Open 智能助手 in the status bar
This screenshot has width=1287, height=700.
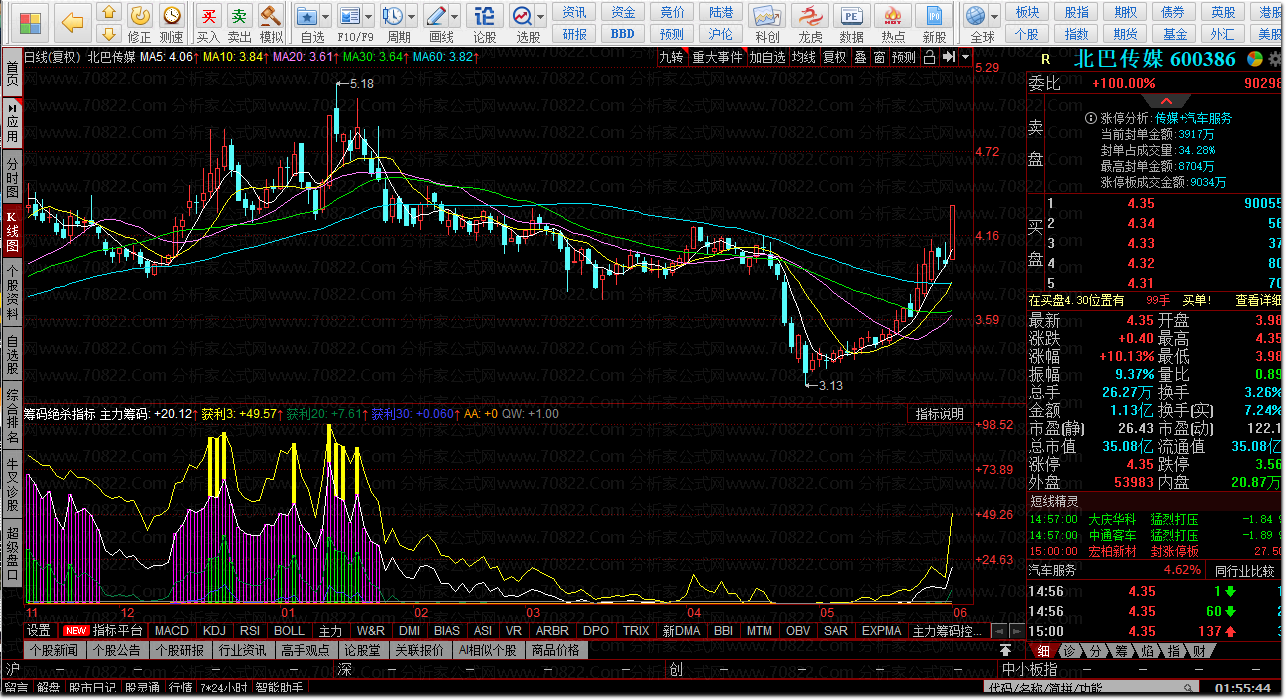click(282, 689)
